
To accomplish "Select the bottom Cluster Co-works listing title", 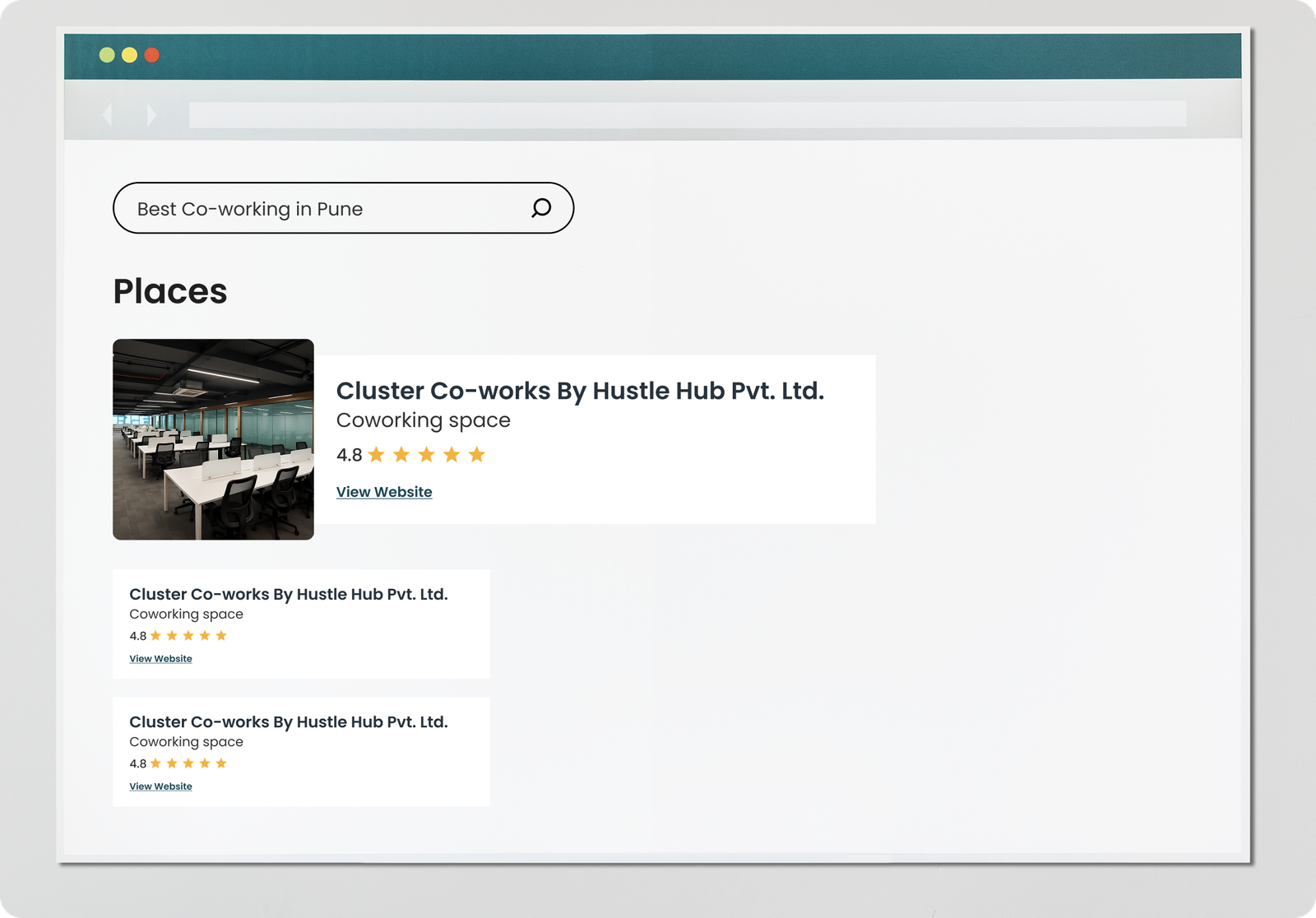I will click(288, 721).
